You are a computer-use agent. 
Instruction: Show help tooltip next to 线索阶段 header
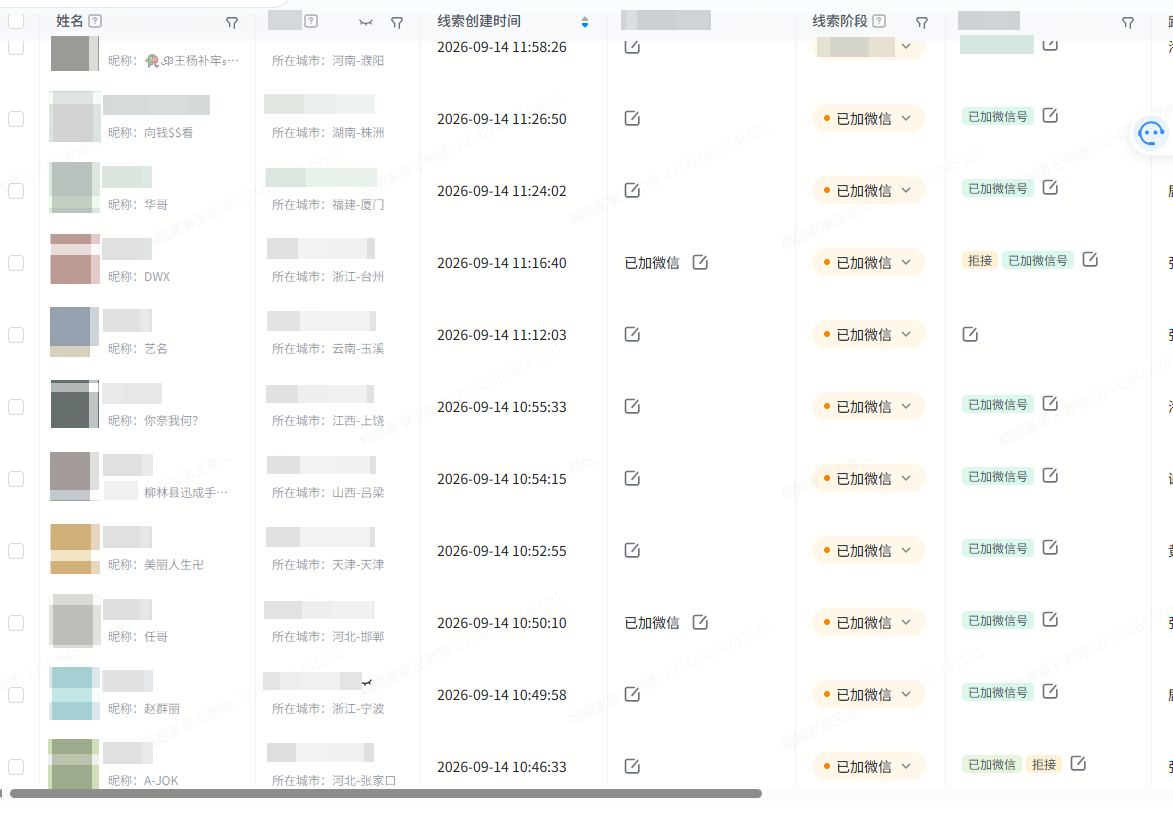click(x=880, y=21)
